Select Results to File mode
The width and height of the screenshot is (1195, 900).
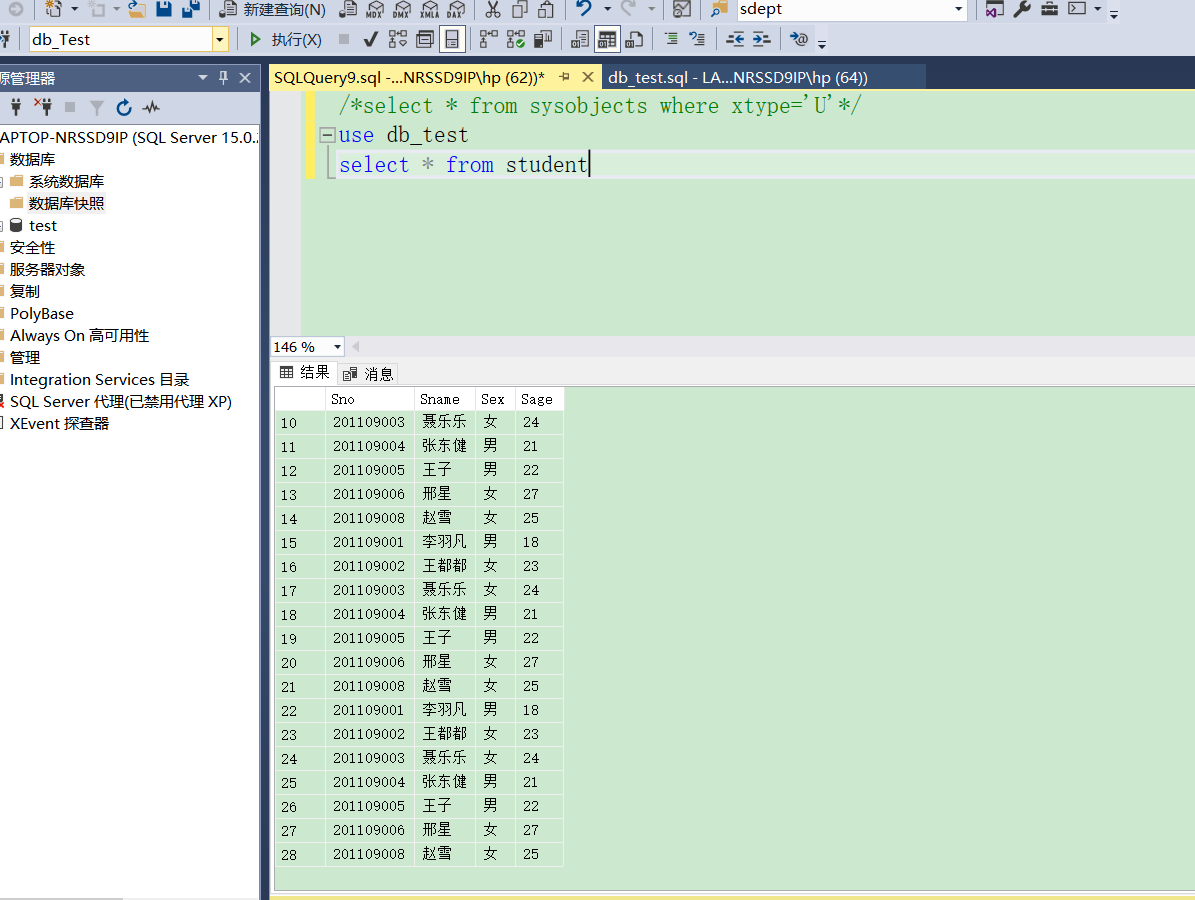click(634, 40)
